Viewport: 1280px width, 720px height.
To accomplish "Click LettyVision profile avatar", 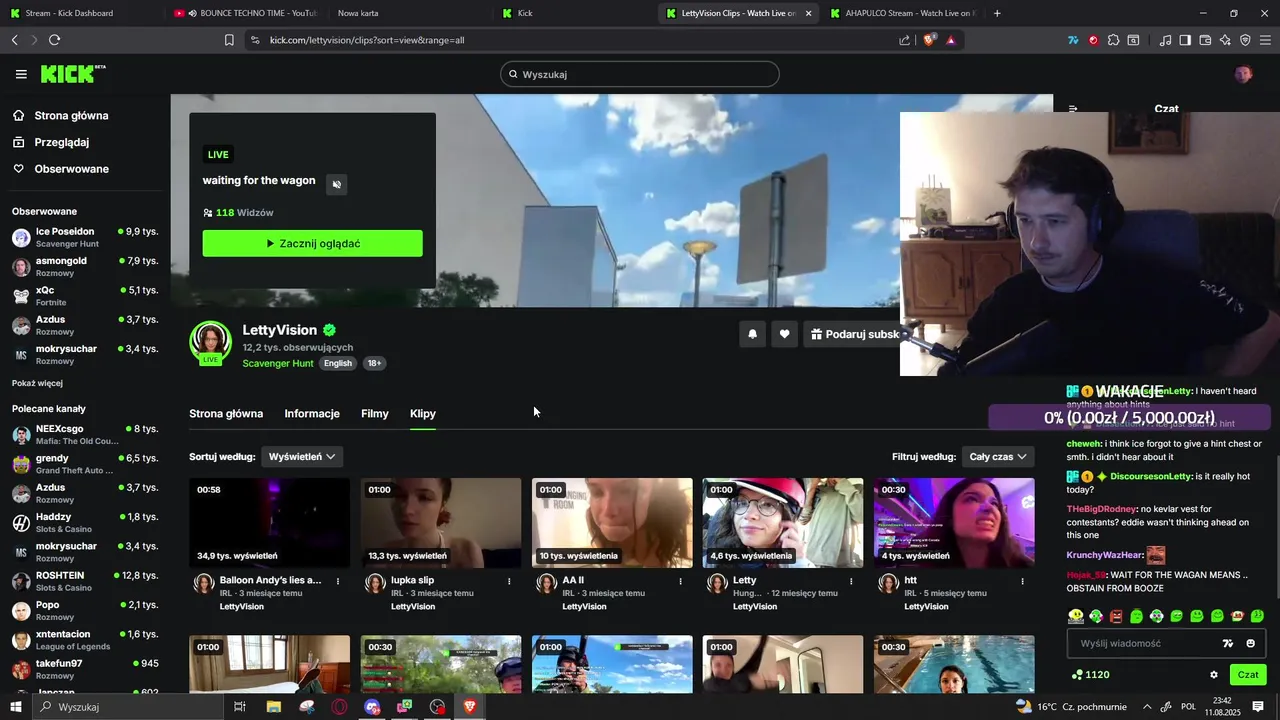I will coord(210,342).
